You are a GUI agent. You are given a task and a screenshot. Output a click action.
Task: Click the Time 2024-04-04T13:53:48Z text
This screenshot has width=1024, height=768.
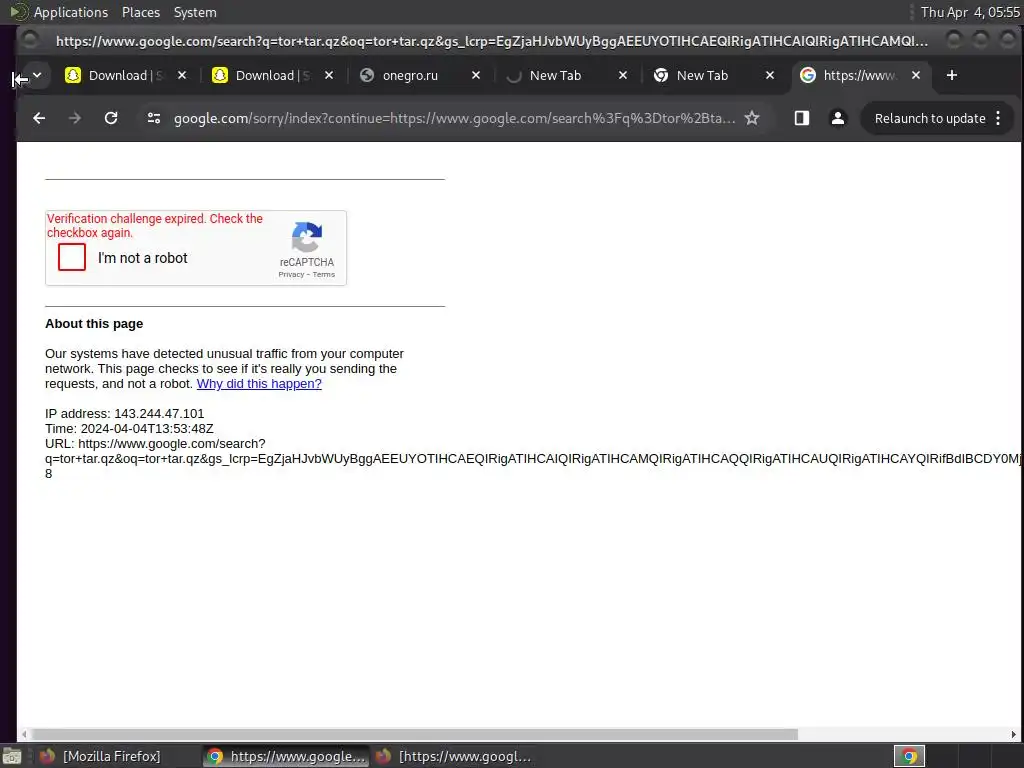click(129, 428)
